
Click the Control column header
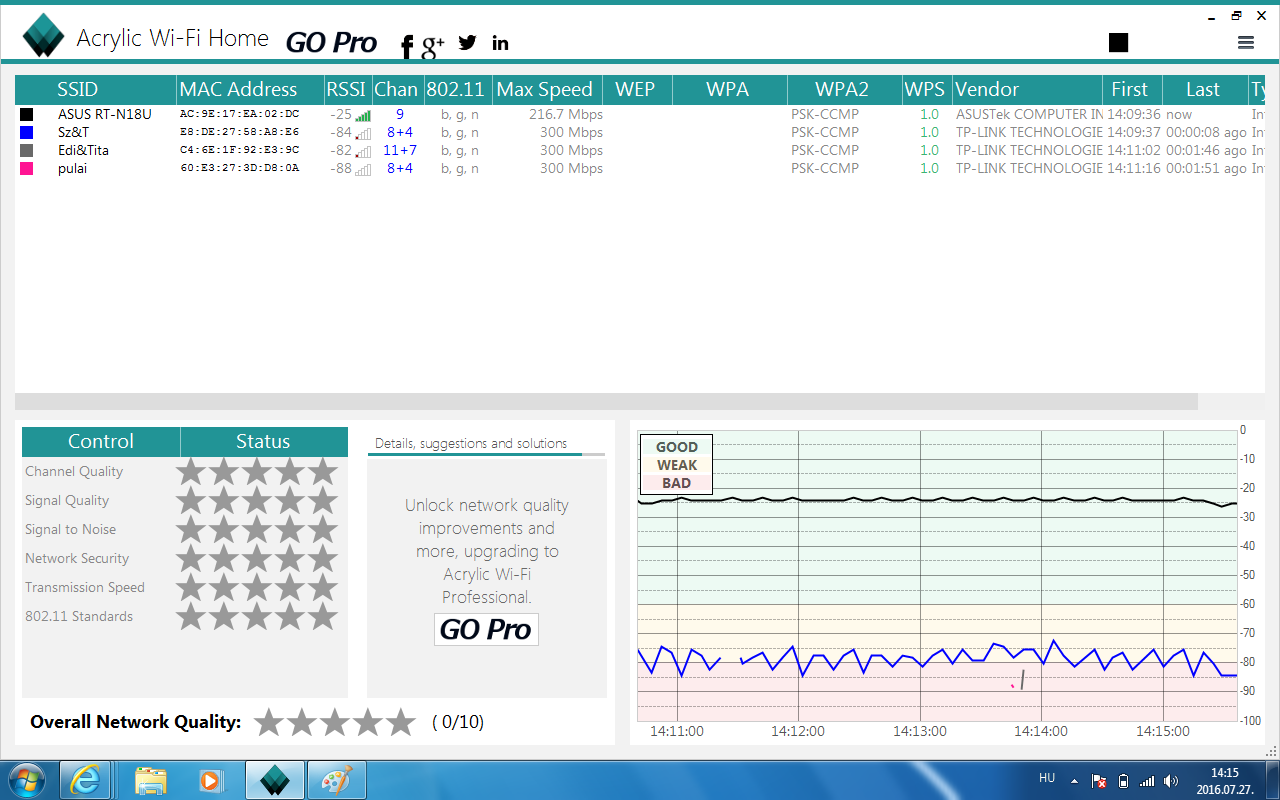tap(101, 442)
